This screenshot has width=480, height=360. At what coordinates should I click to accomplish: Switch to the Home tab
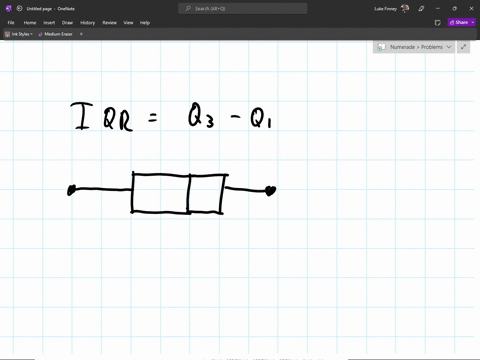coord(30,23)
